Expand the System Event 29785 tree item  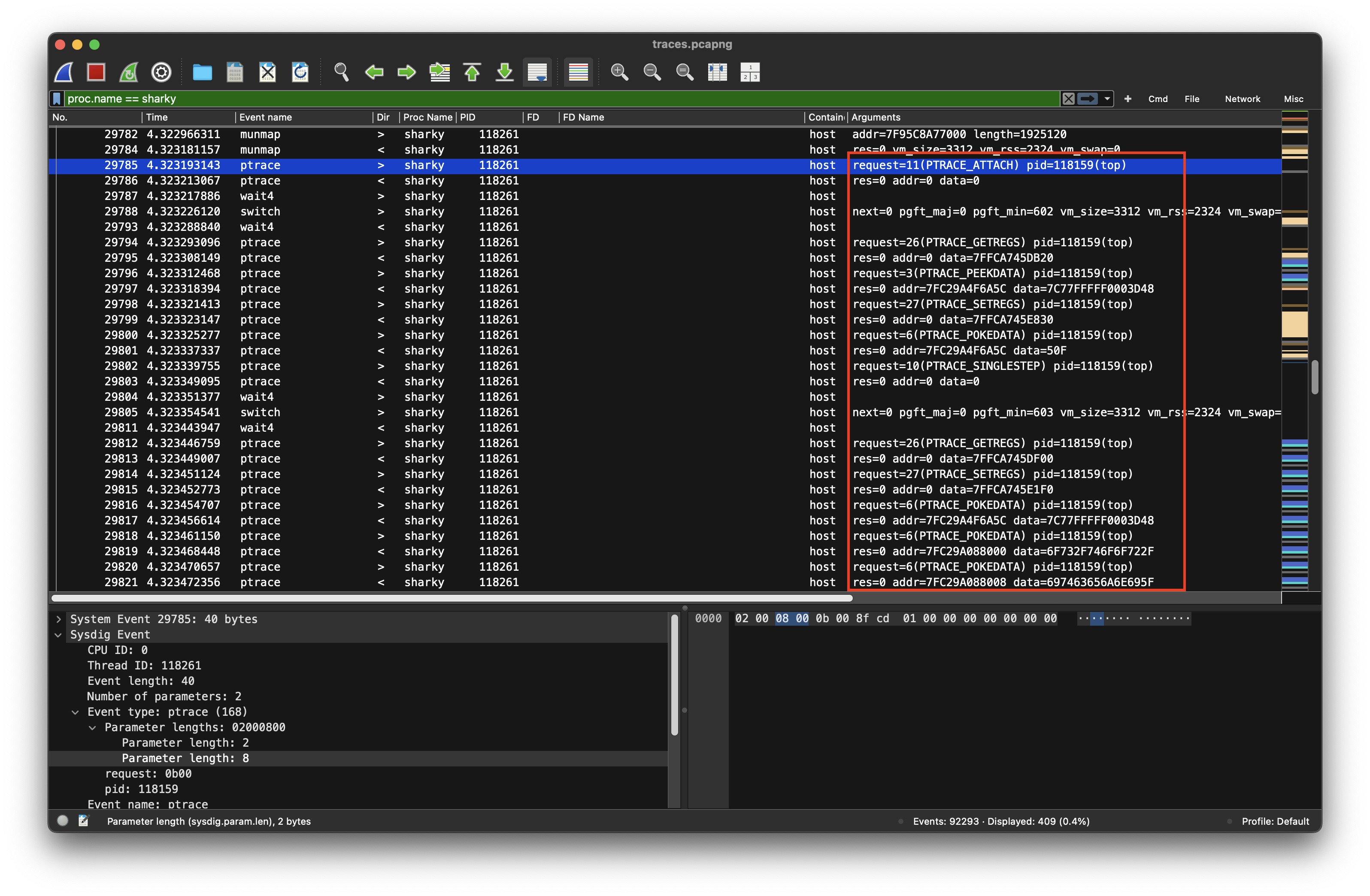pos(58,619)
